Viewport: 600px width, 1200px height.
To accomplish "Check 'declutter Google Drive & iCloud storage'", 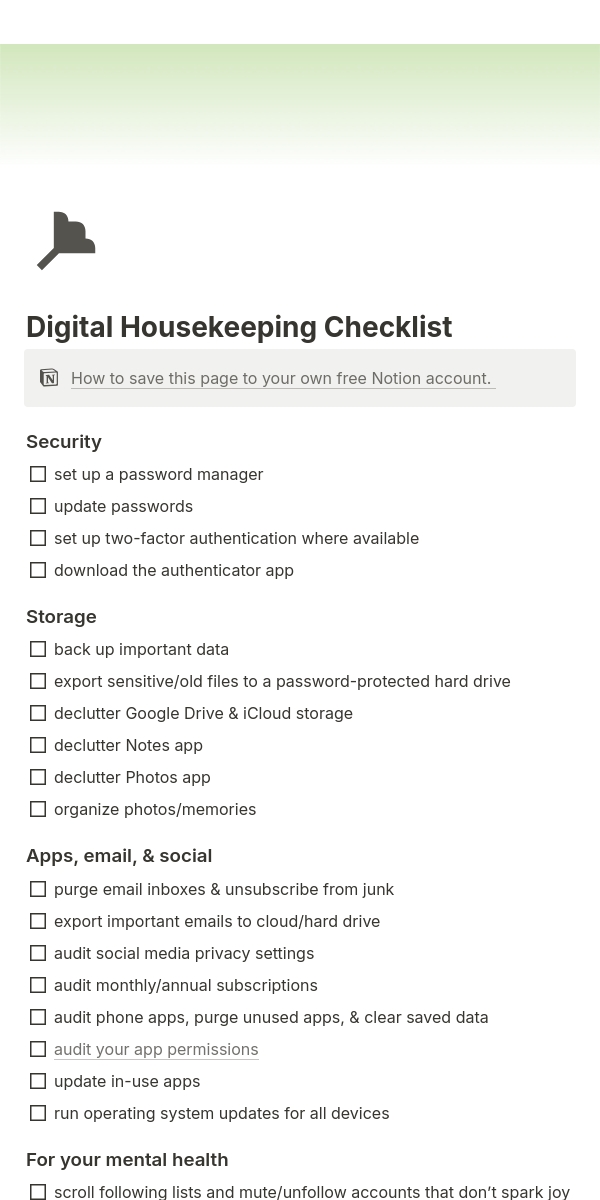I will click(38, 713).
